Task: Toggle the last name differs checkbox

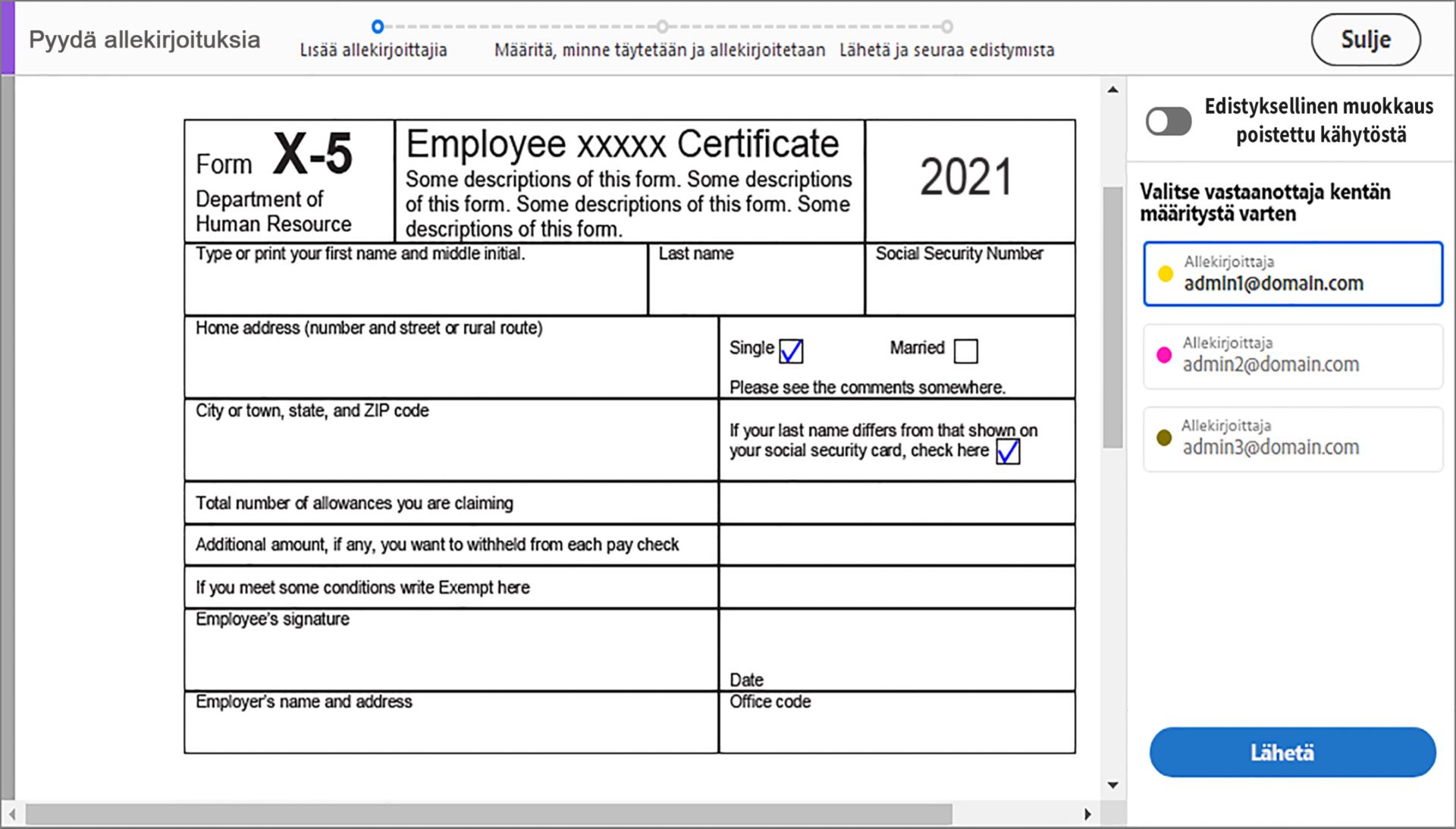Action: (x=1008, y=452)
